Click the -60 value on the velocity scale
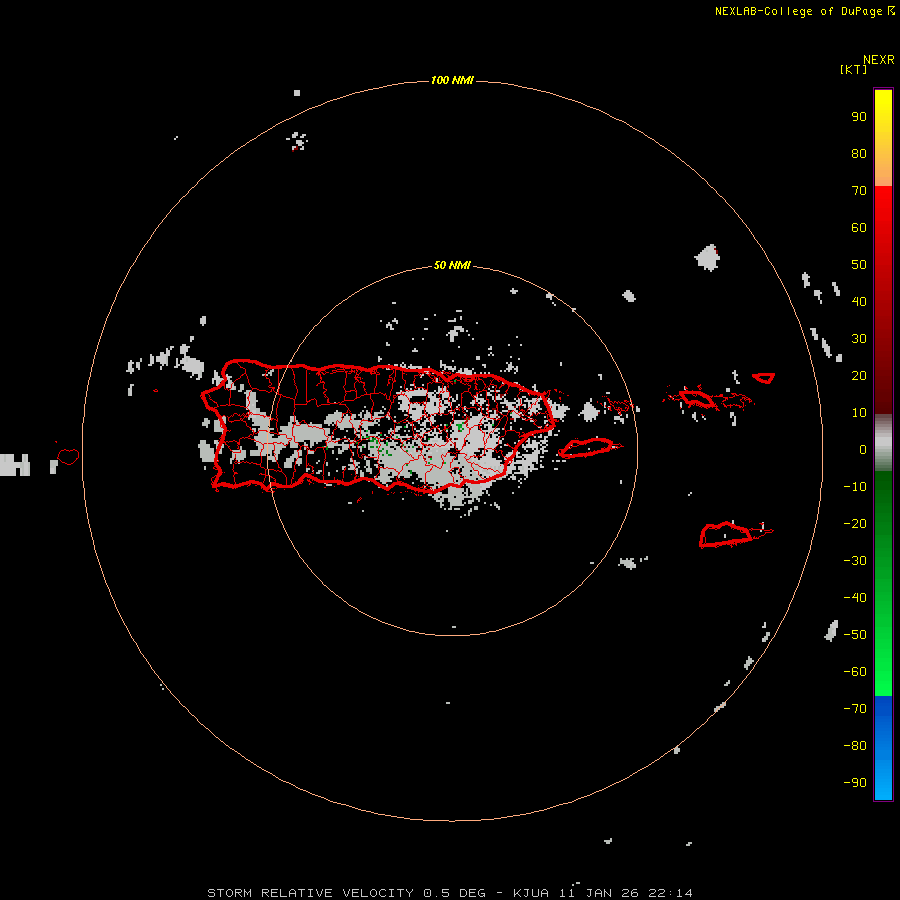 tap(855, 672)
